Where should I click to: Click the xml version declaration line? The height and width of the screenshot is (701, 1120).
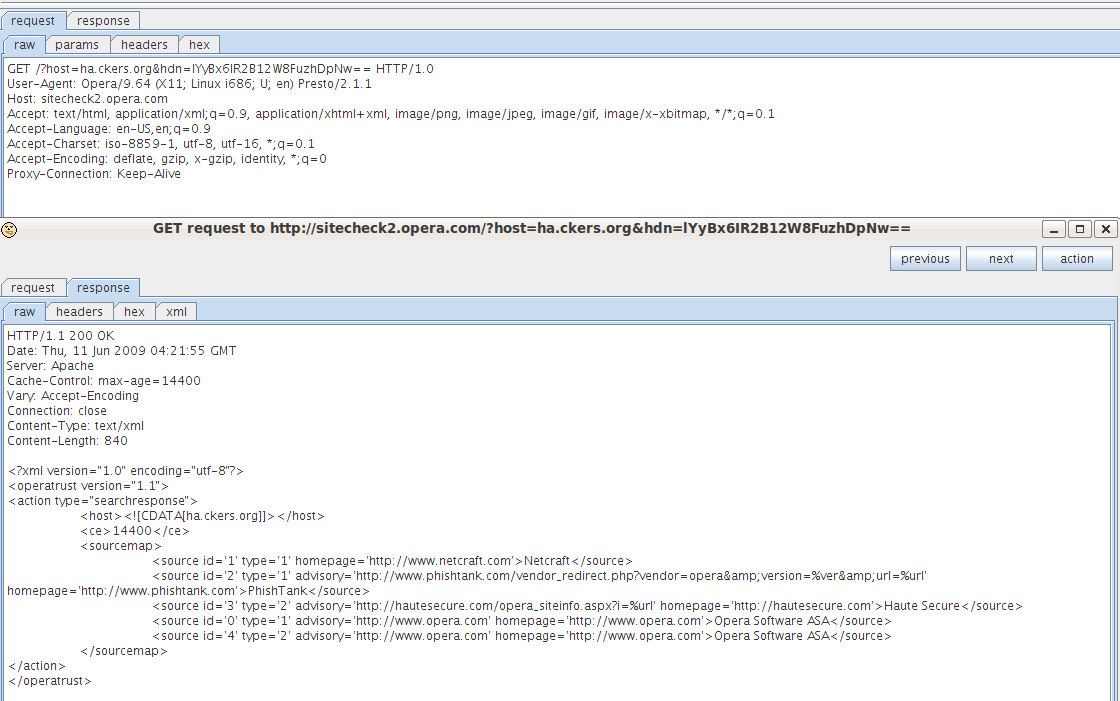[x=126, y=470]
